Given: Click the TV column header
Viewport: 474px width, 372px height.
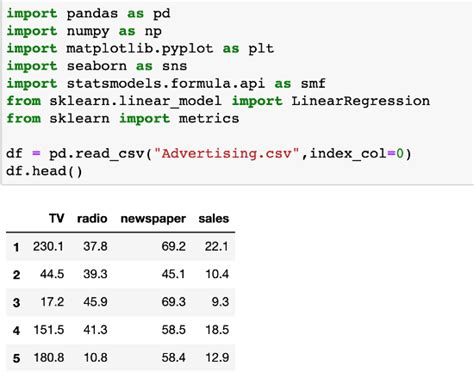Looking at the screenshot, I should [56, 219].
